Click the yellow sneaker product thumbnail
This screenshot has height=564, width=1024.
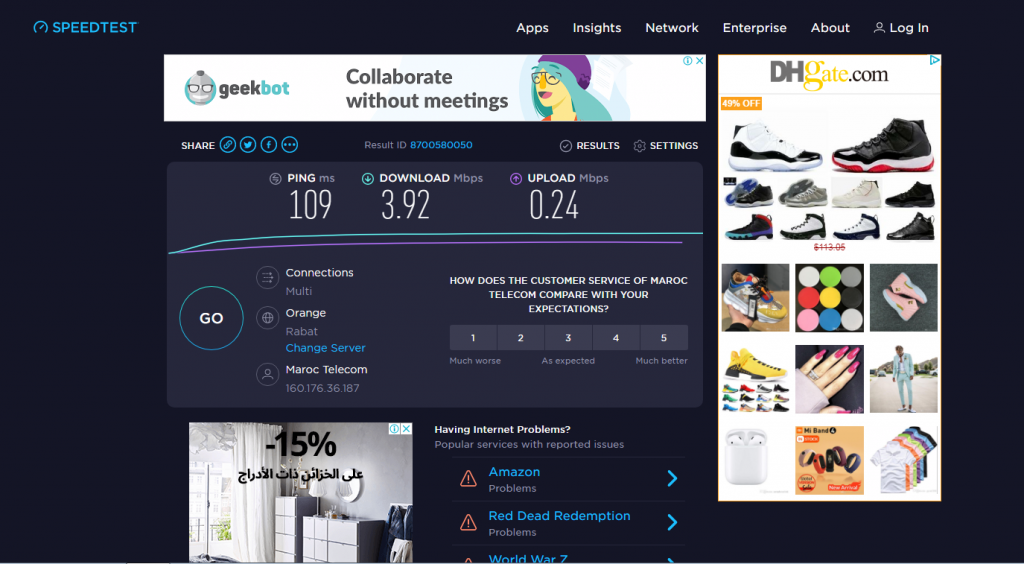click(x=755, y=379)
